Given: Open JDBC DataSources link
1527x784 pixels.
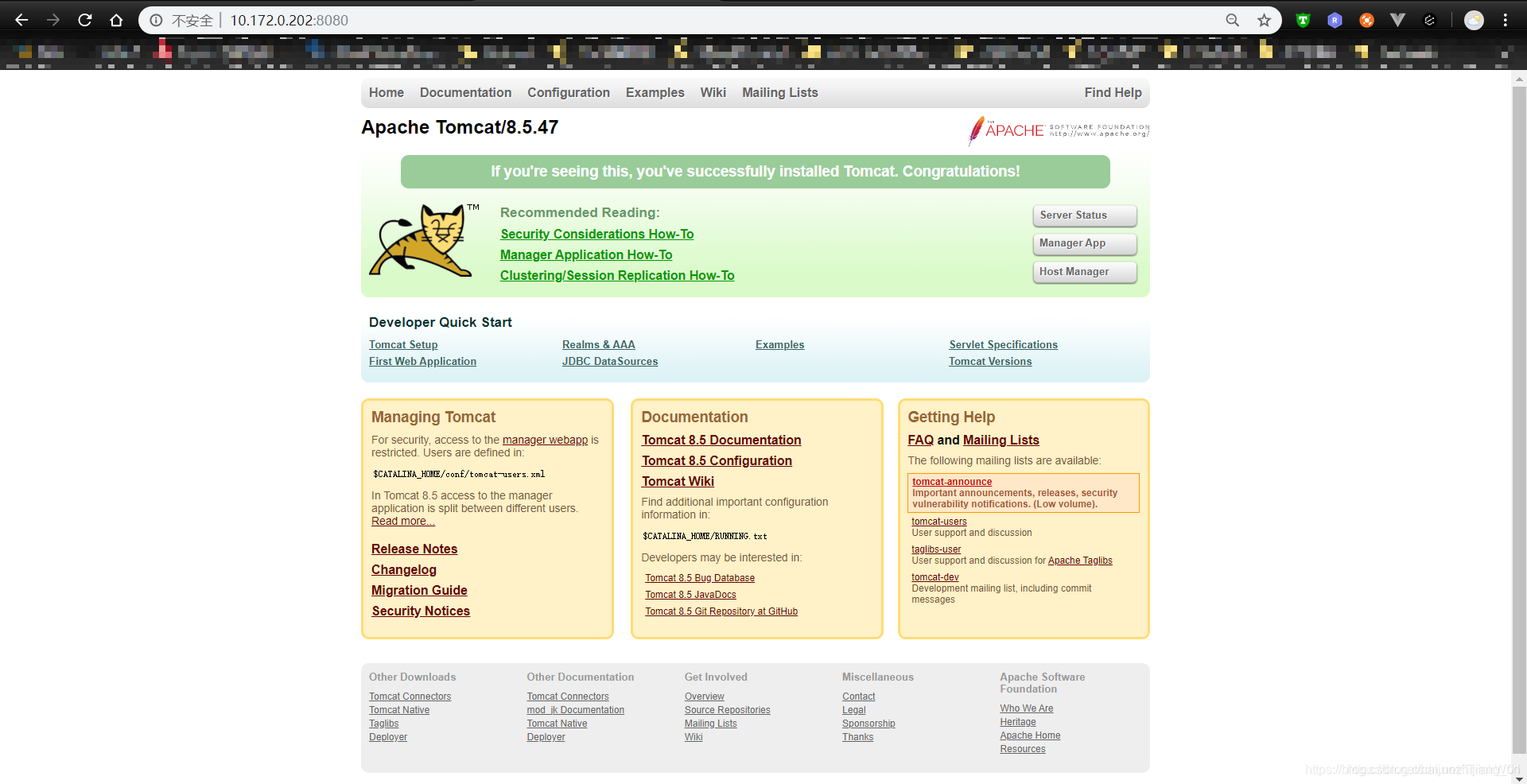Looking at the screenshot, I should [610, 361].
